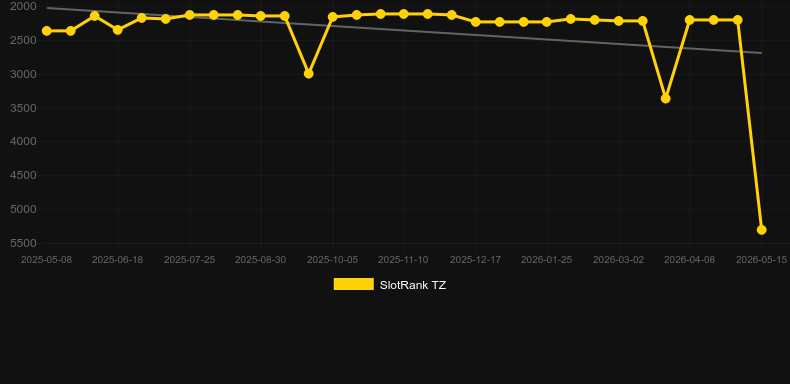Click the x-axis label 2025-12-17
The image size is (790, 384).
tap(475, 260)
